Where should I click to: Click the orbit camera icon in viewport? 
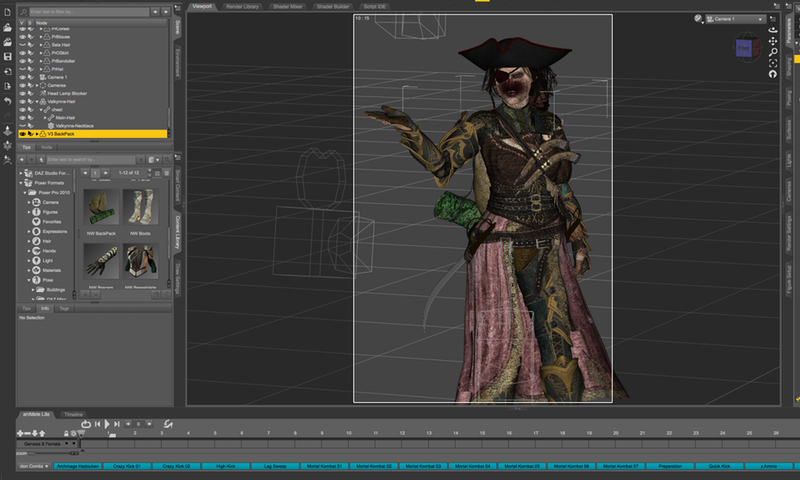[773, 29]
